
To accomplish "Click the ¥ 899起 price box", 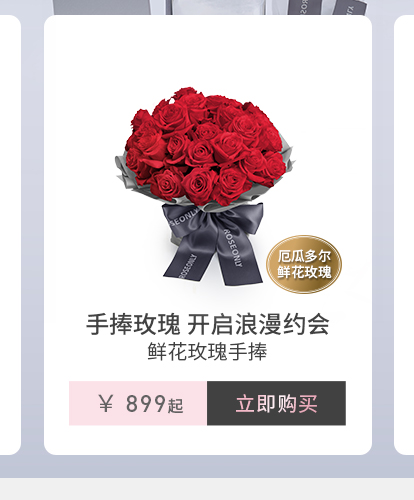I will point(138,403).
